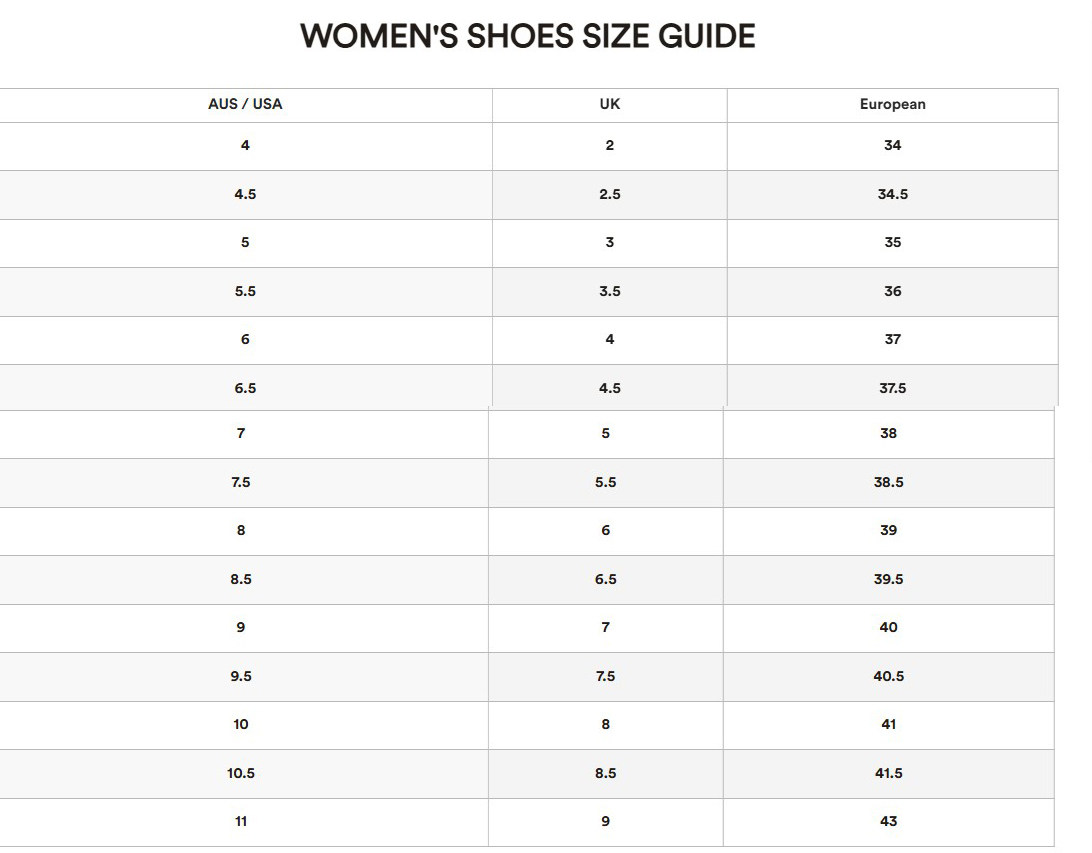Click AUS / USA size 11 cell
Screen dimensions: 1092x853
coord(241,822)
